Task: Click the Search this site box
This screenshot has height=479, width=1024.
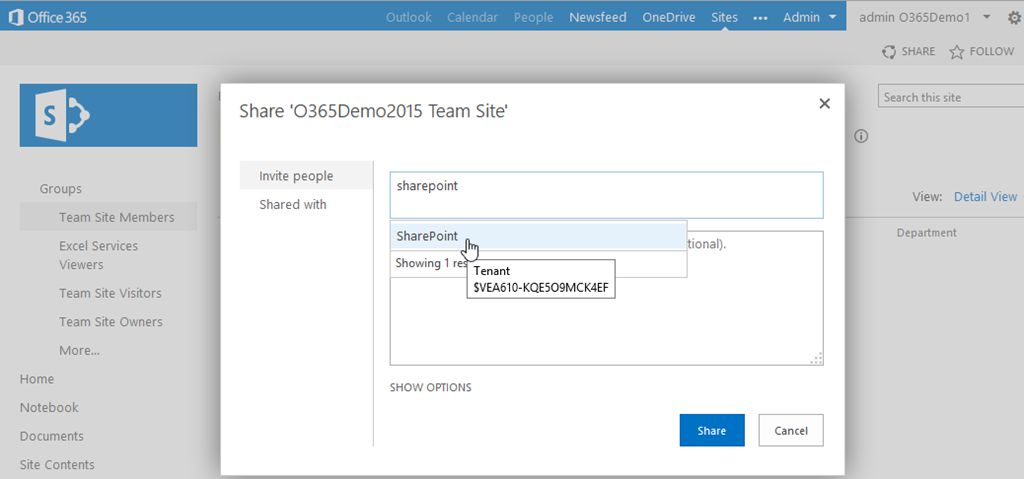Action: click(x=950, y=97)
